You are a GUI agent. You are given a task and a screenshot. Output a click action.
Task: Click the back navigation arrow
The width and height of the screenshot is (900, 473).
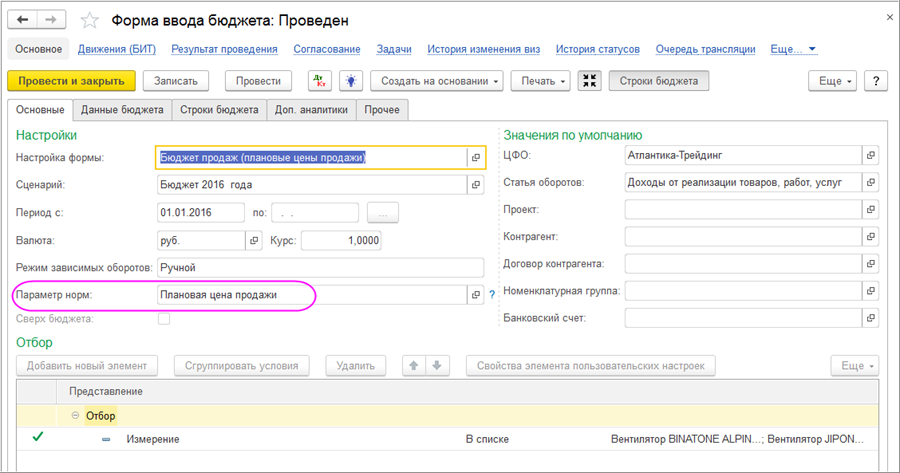click(x=23, y=20)
